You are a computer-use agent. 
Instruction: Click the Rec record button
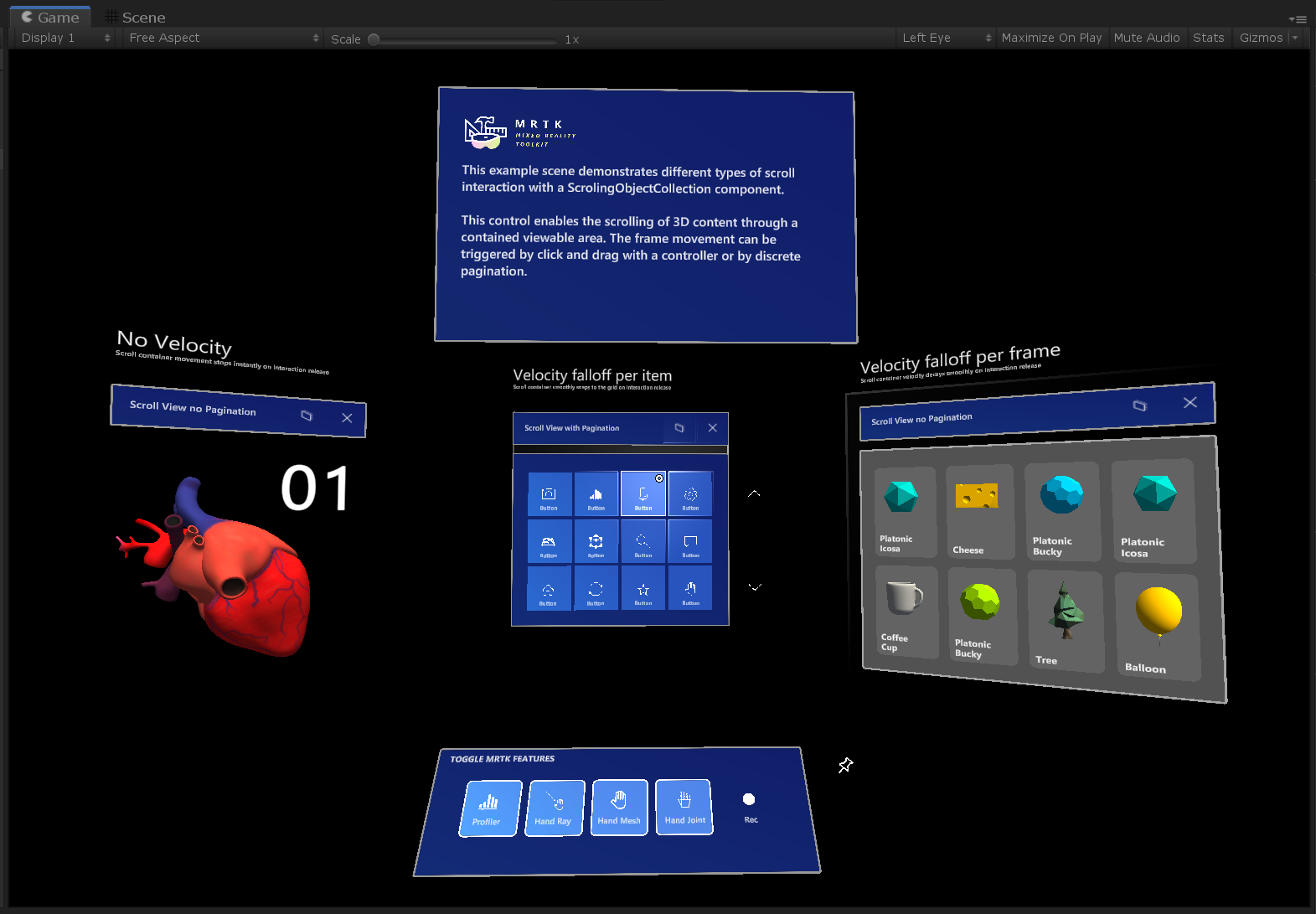pos(750,807)
